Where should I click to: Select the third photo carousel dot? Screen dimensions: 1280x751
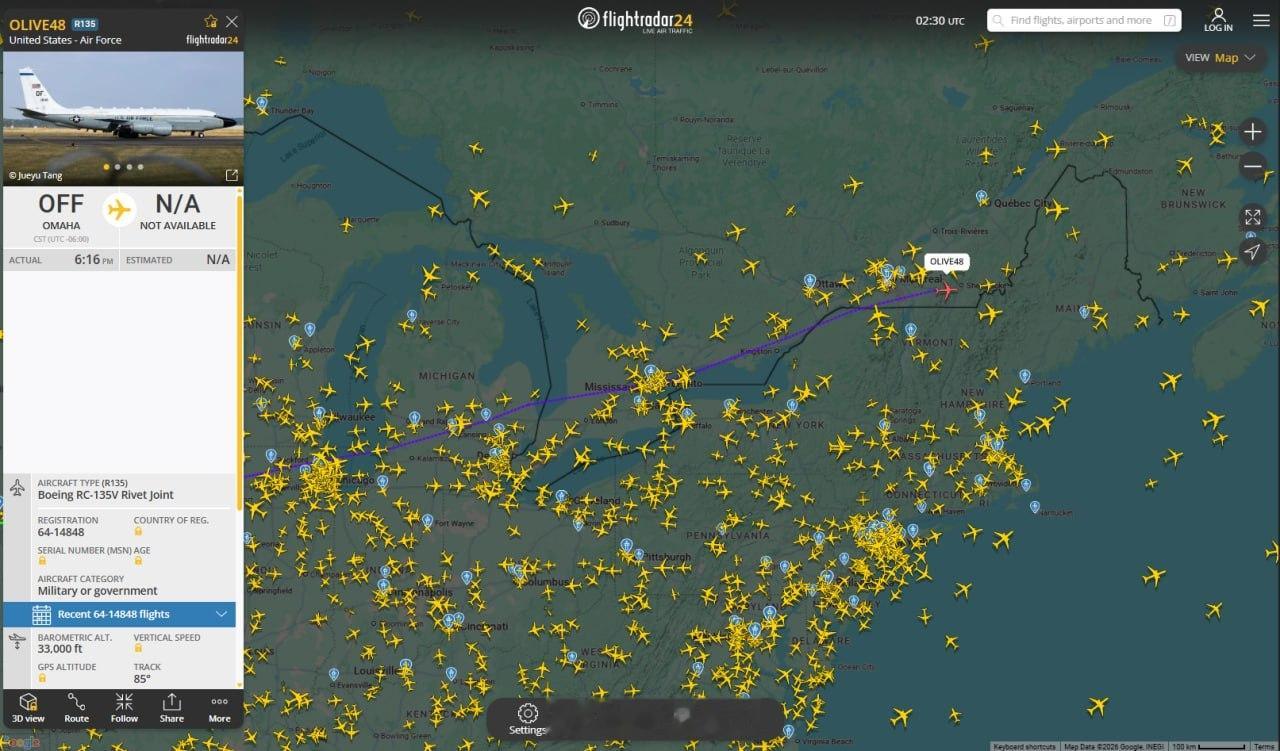129,167
